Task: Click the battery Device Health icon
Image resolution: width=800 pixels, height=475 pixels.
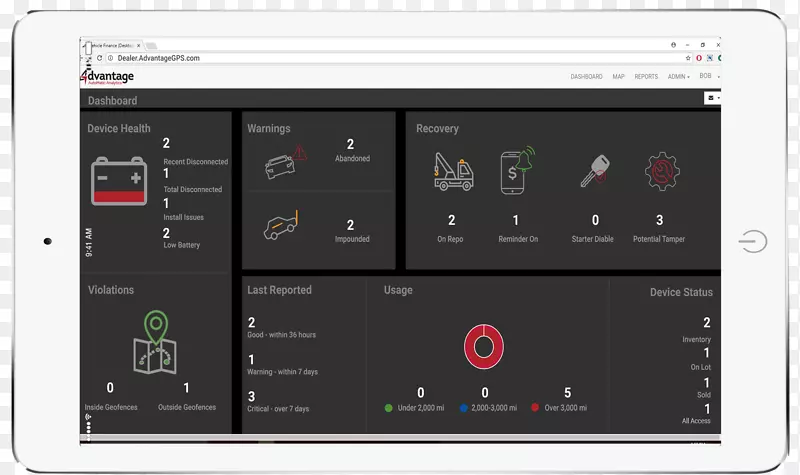Action: (119, 182)
